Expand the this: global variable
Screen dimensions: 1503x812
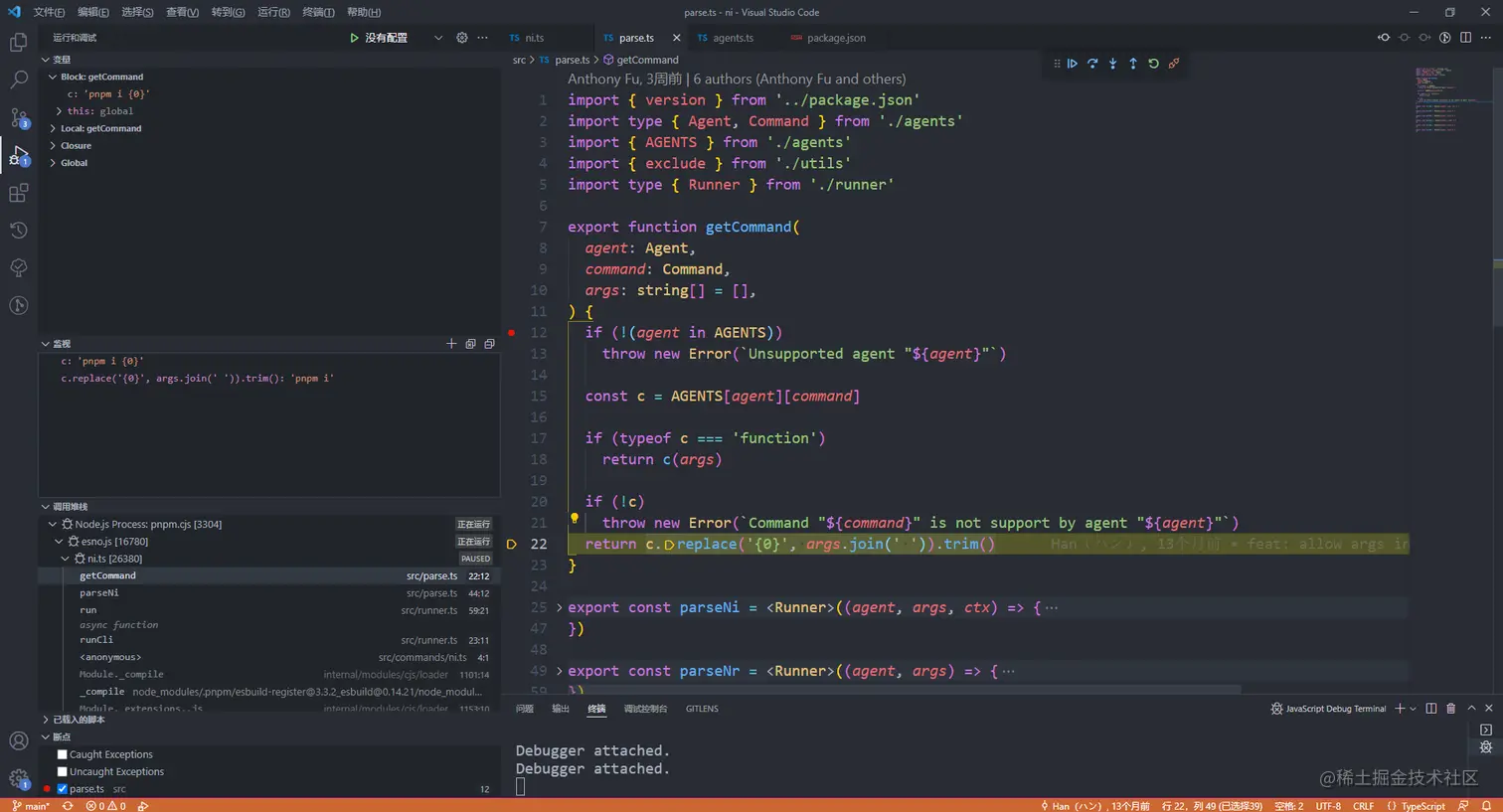tap(59, 111)
